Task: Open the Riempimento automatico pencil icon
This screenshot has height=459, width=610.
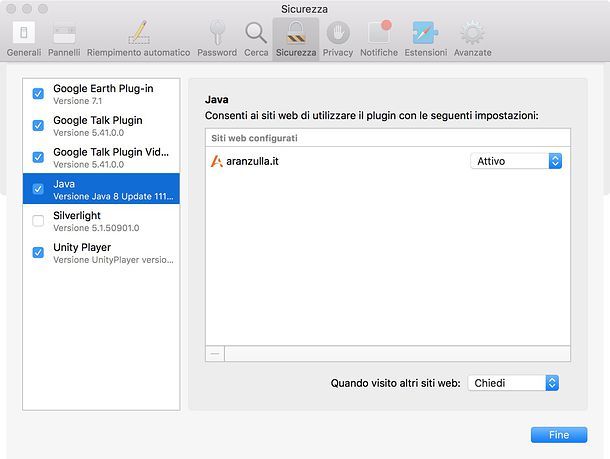Action: pyautogui.click(x=139, y=32)
